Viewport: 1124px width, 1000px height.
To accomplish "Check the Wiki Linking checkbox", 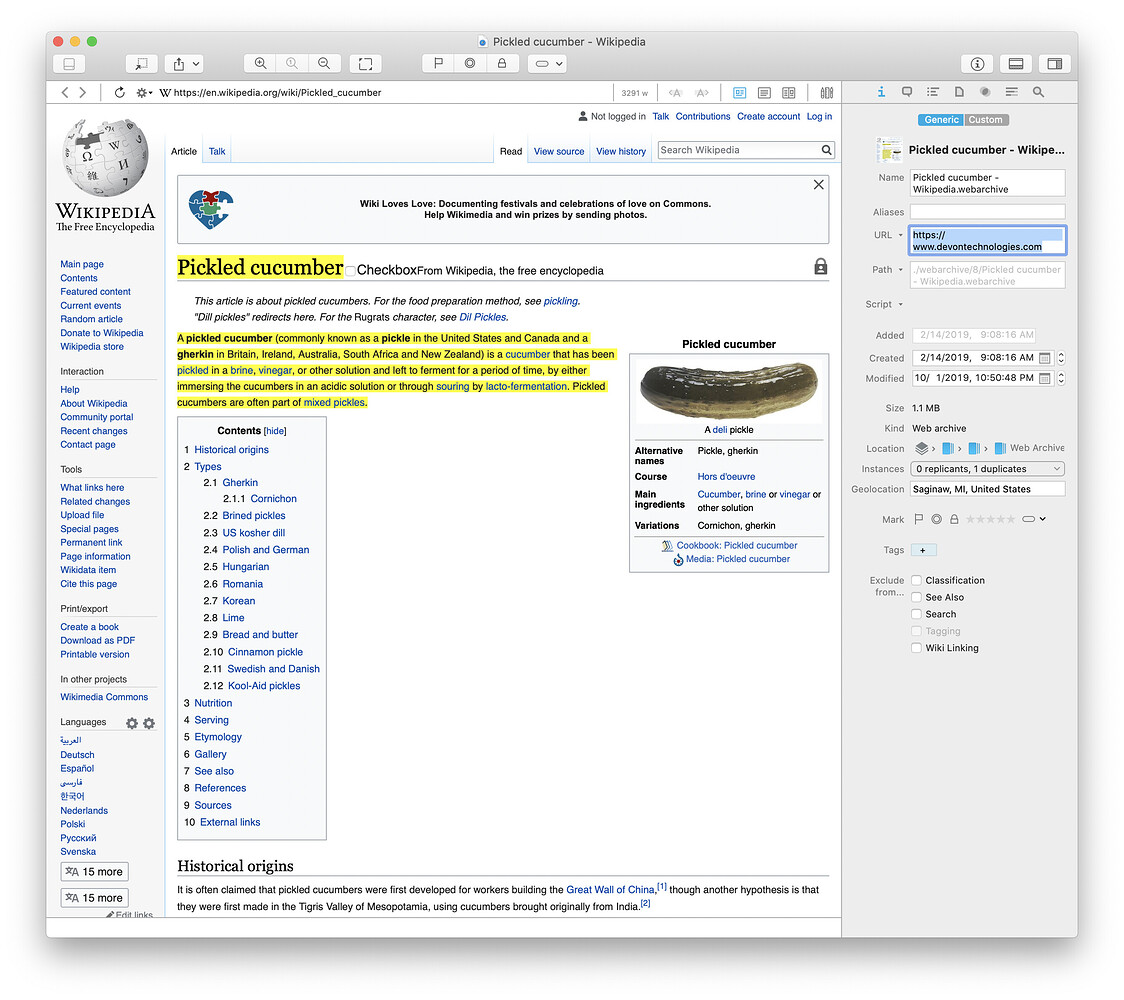I will [x=916, y=648].
